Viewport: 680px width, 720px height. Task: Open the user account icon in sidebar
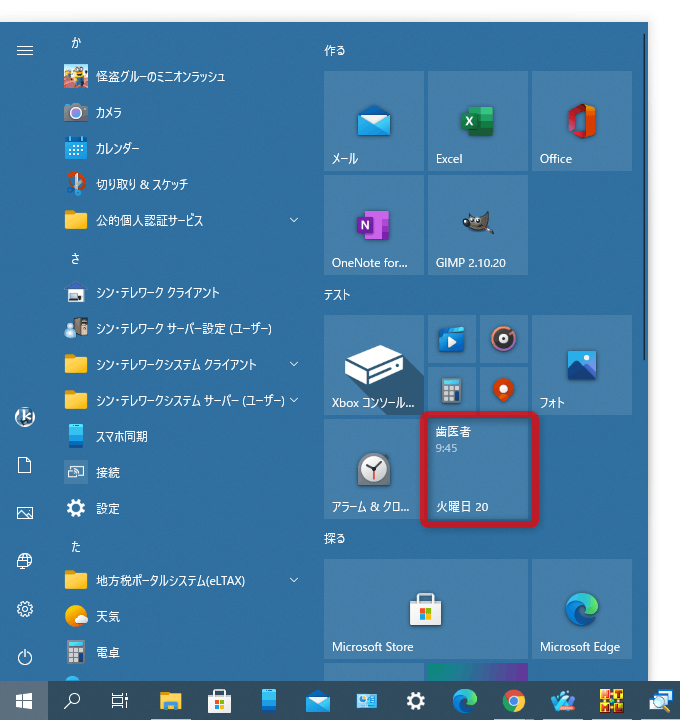point(25,417)
